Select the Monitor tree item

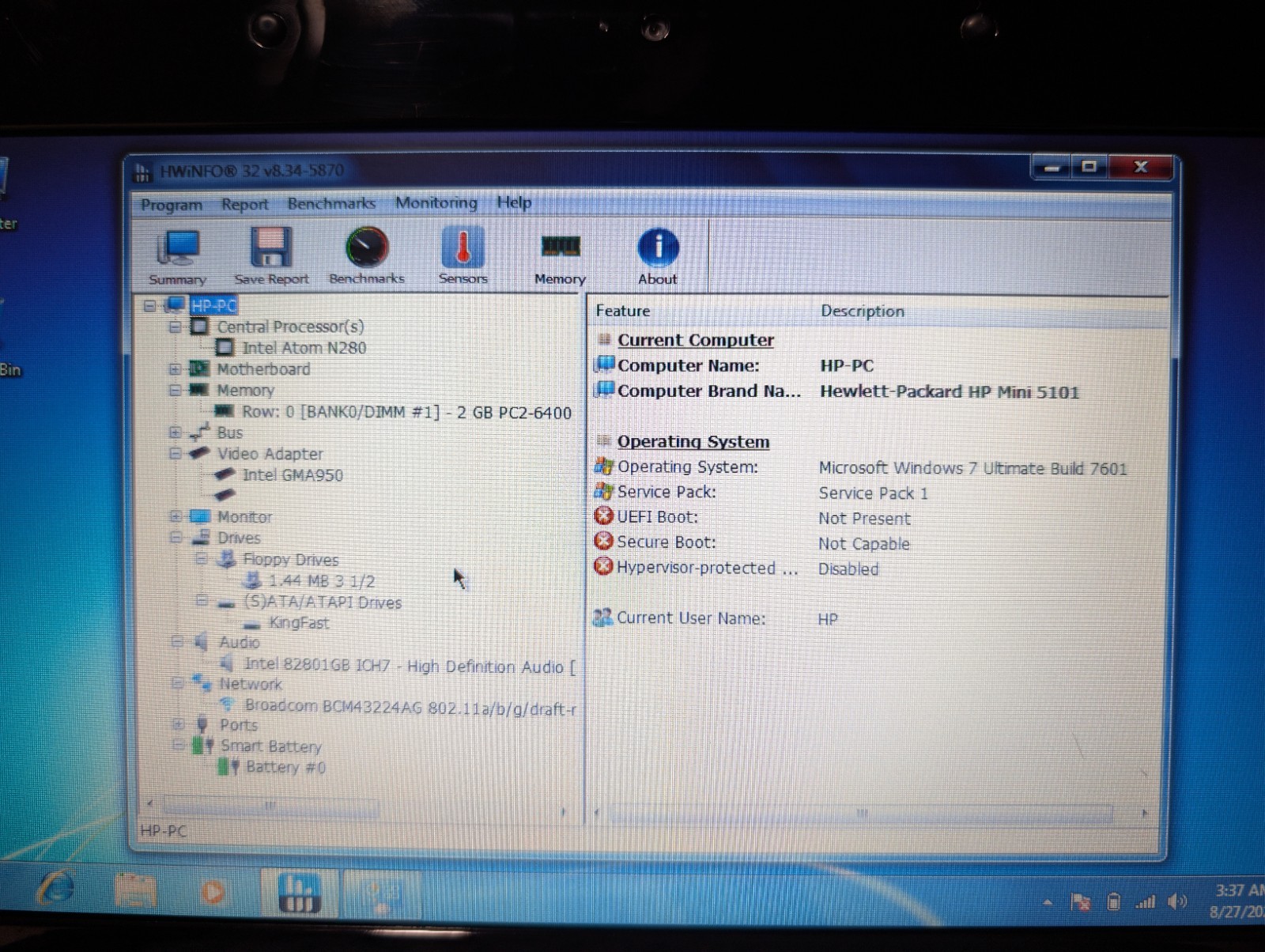point(244,517)
